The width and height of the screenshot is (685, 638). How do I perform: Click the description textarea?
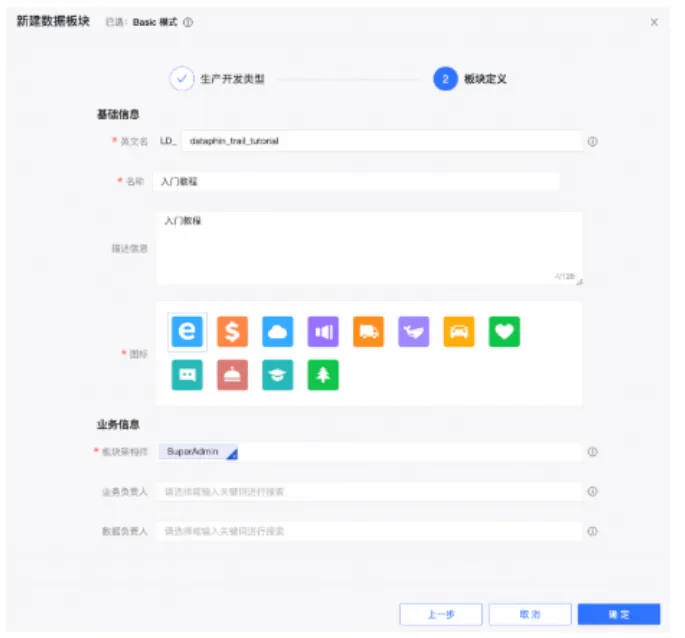pyautogui.click(x=370, y=248)
